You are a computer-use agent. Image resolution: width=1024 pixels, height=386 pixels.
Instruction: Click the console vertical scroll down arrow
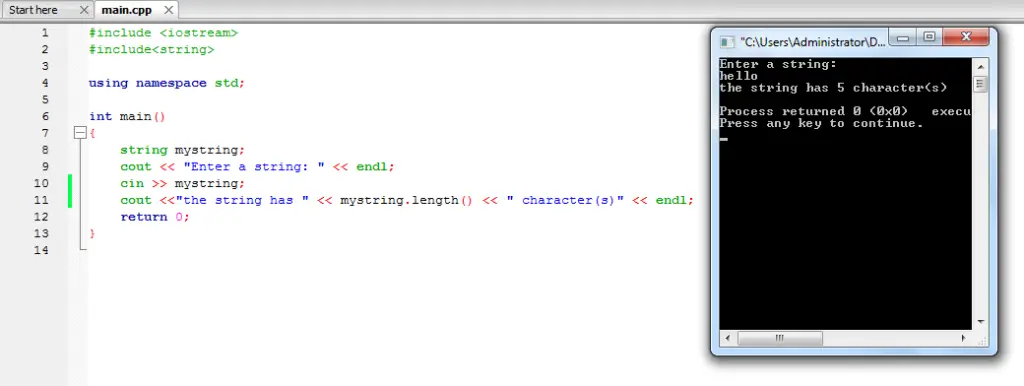tap(980, 322)
